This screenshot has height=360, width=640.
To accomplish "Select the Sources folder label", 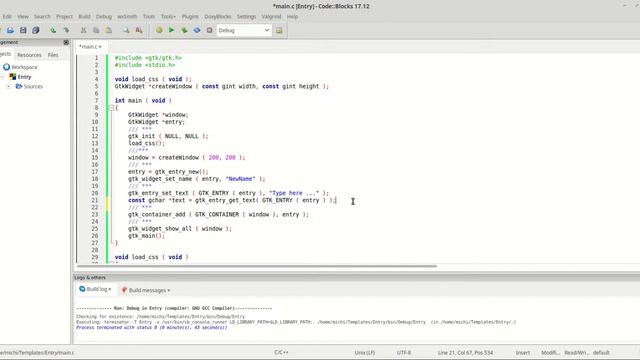I will (33, 87).
